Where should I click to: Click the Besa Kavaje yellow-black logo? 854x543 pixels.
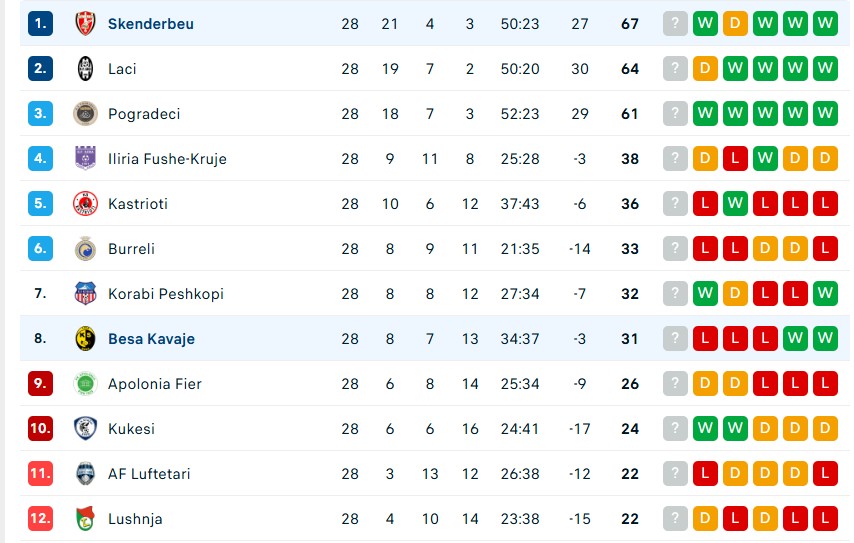pyautogui.click(x=86, y=339)
